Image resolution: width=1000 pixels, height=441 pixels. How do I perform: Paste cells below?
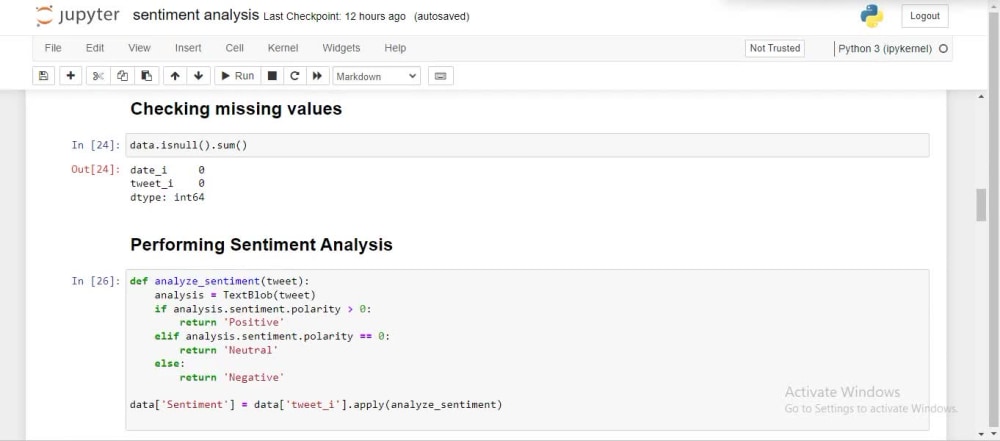coord(146,76)
